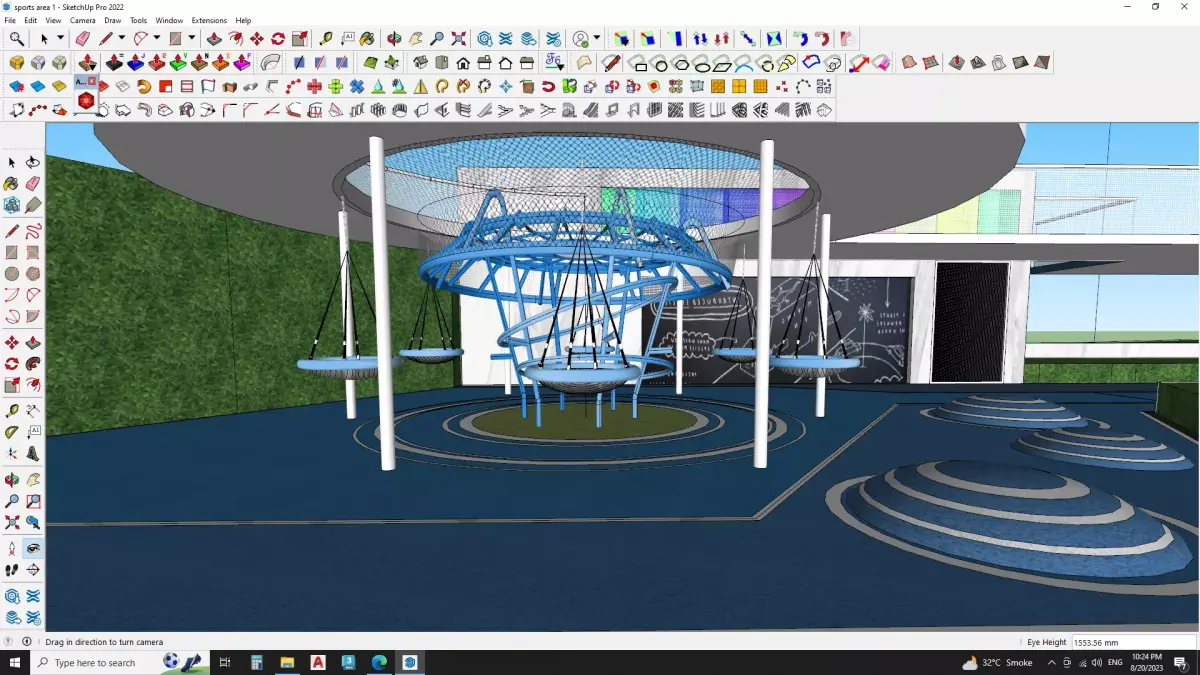The height and width of the screenshot is (675, 1200).
Task: Click the Zoom Extents tool in top toolbar
Action: click(x=458, y=38)
